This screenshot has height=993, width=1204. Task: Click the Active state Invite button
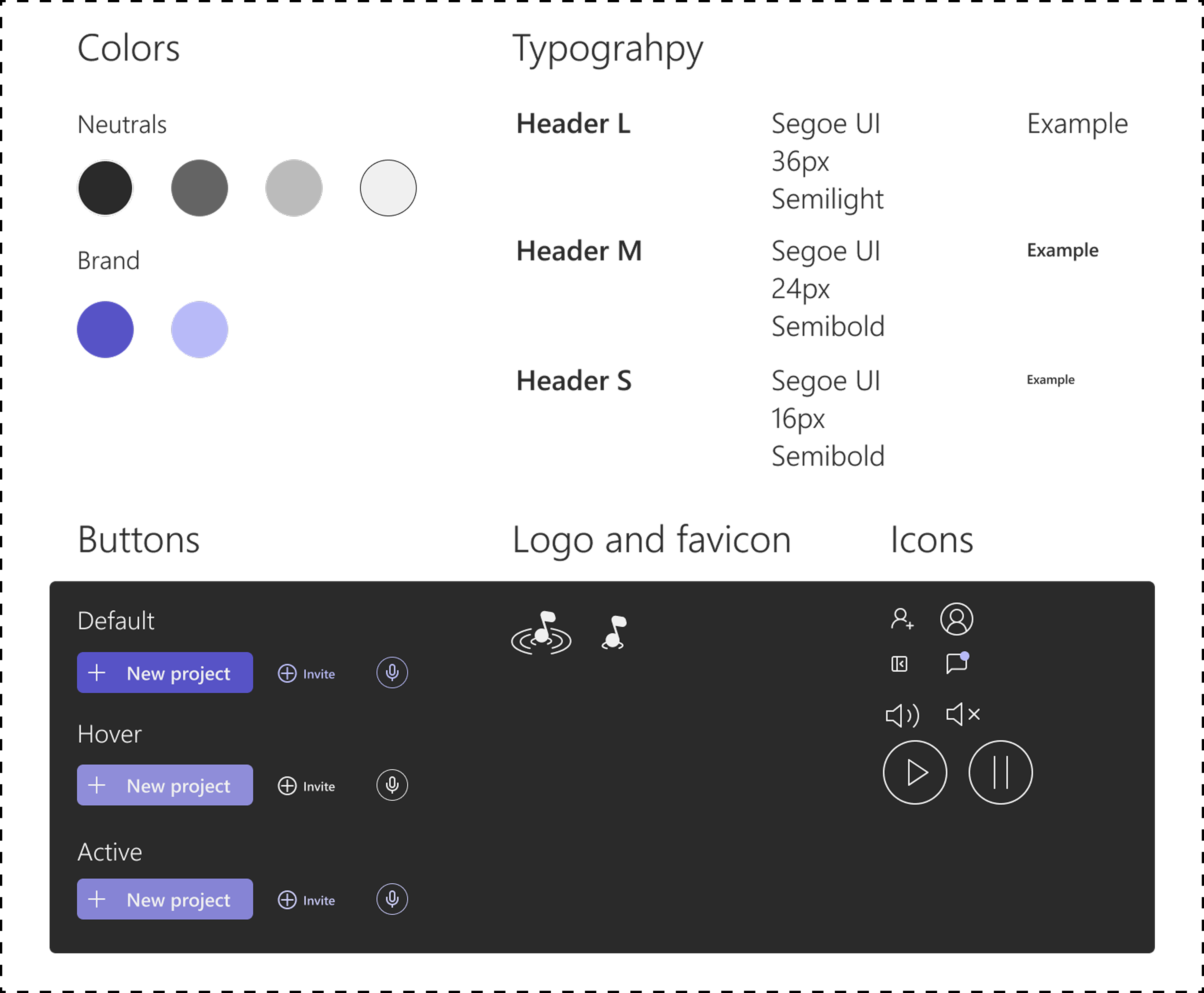click(307, 900)
